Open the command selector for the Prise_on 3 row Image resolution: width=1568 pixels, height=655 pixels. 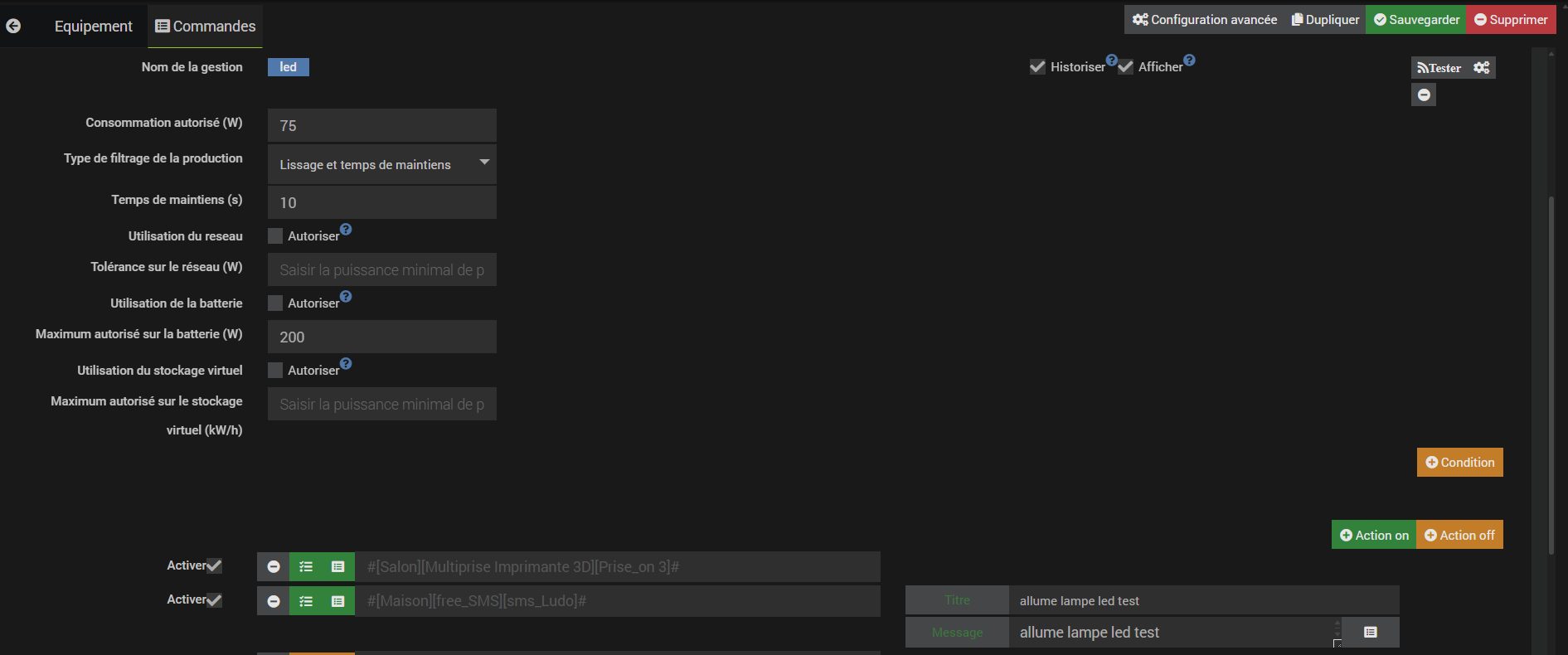(338, 567)
